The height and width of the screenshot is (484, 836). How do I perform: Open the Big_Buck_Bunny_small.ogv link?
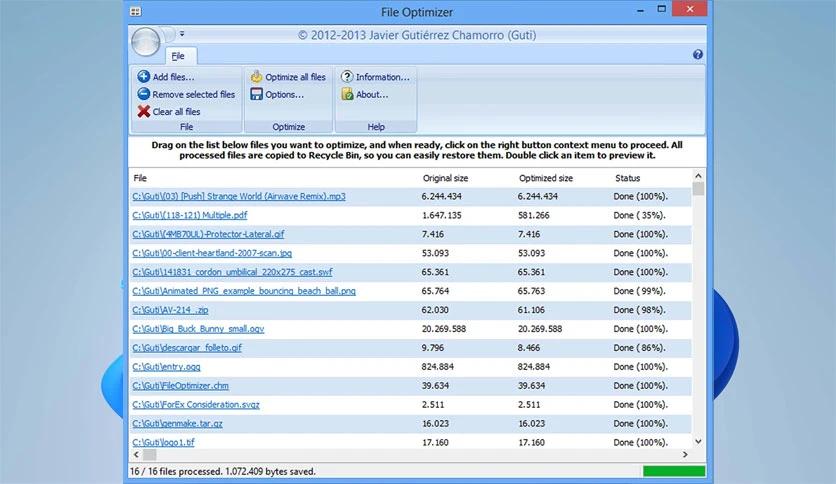[198, 329]
